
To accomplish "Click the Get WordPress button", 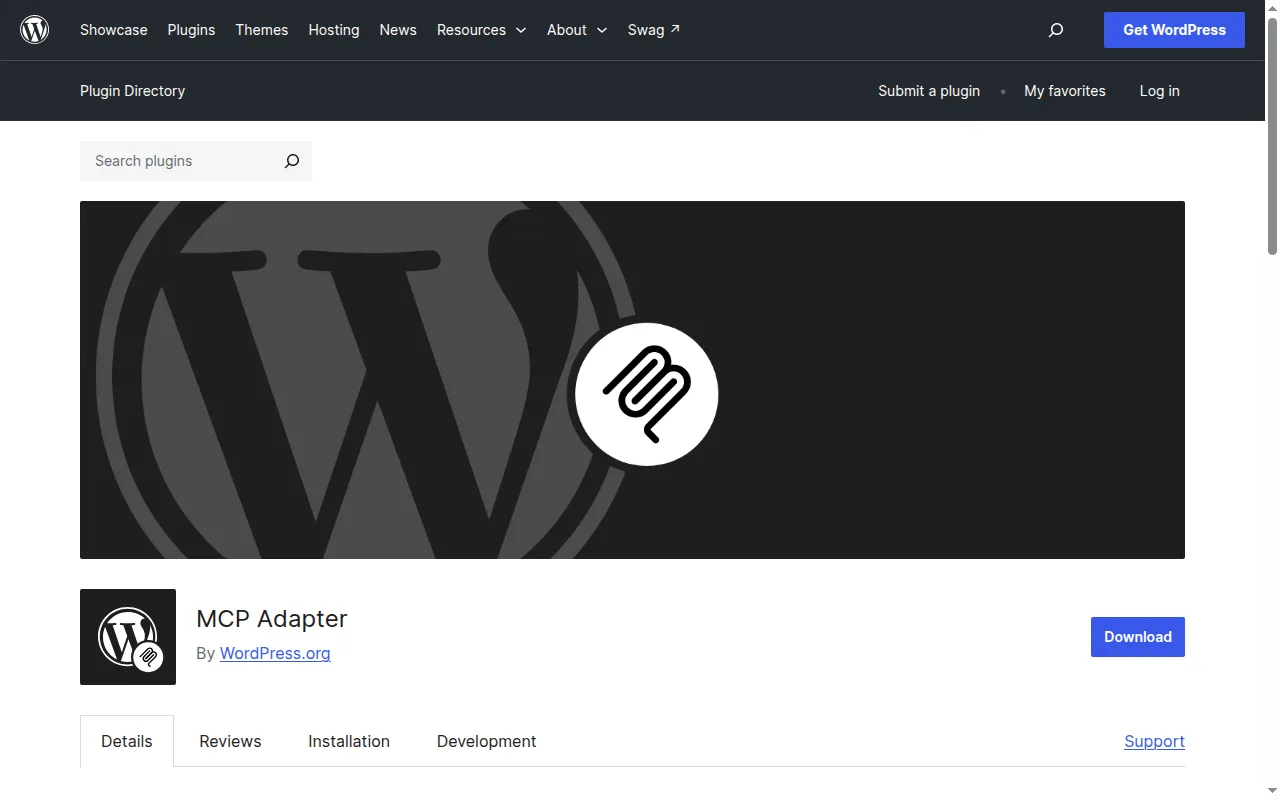I will point(1174,30).
